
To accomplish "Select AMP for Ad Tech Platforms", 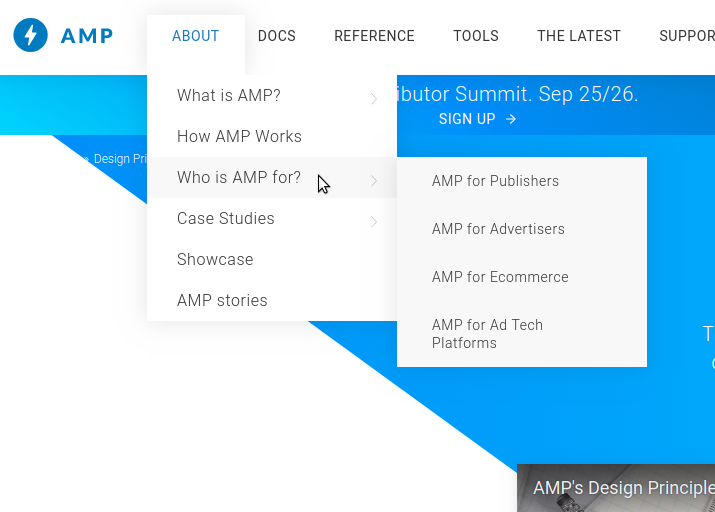I will [x=487, y=334].
